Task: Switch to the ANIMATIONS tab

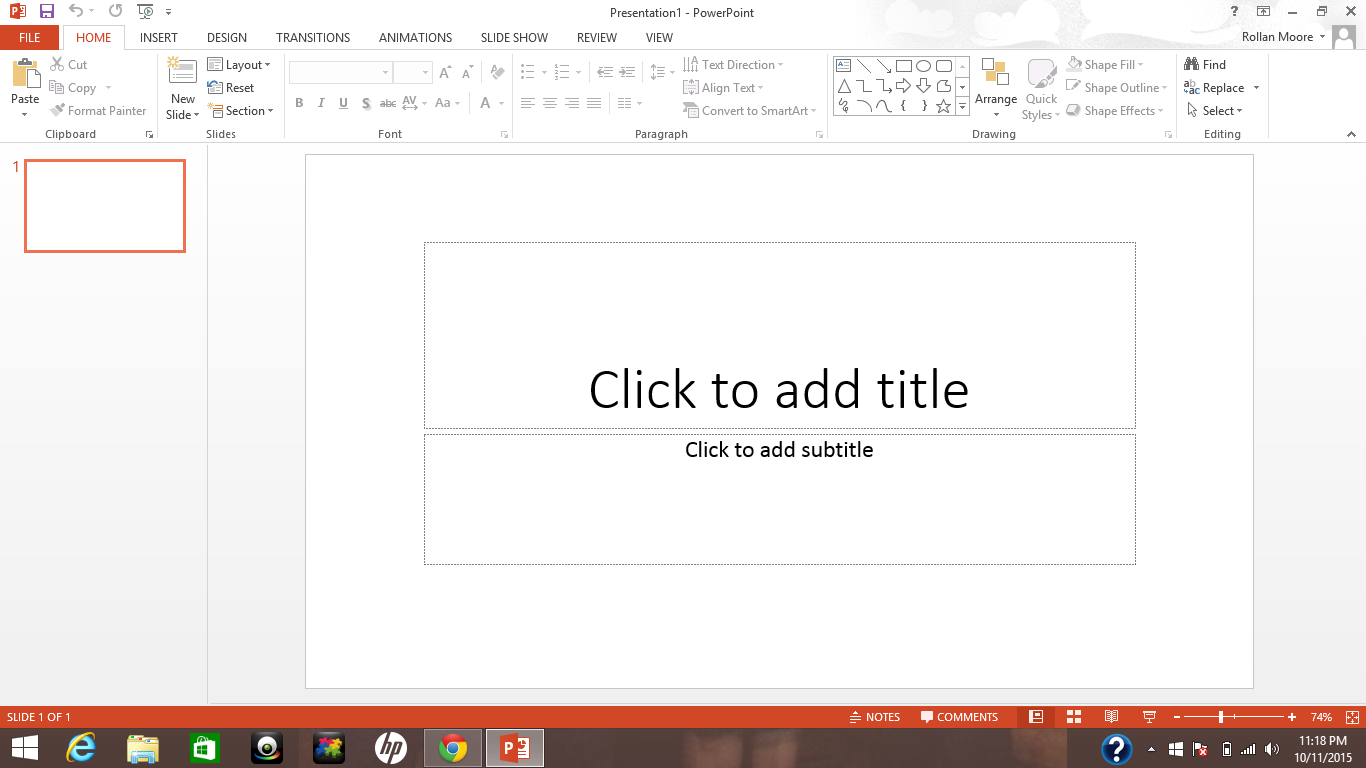Action: click(415, 38)
